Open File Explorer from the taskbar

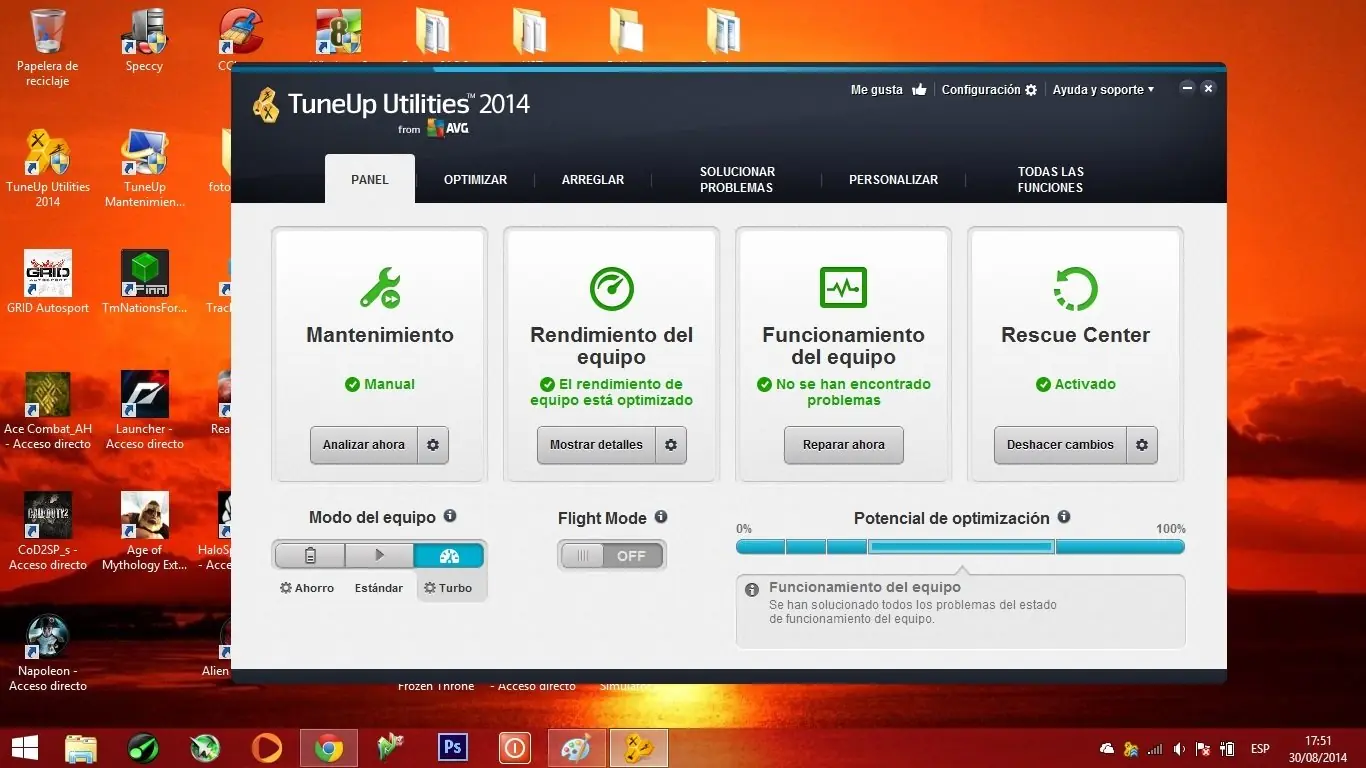pyautogui.click(x=81, y=748)
